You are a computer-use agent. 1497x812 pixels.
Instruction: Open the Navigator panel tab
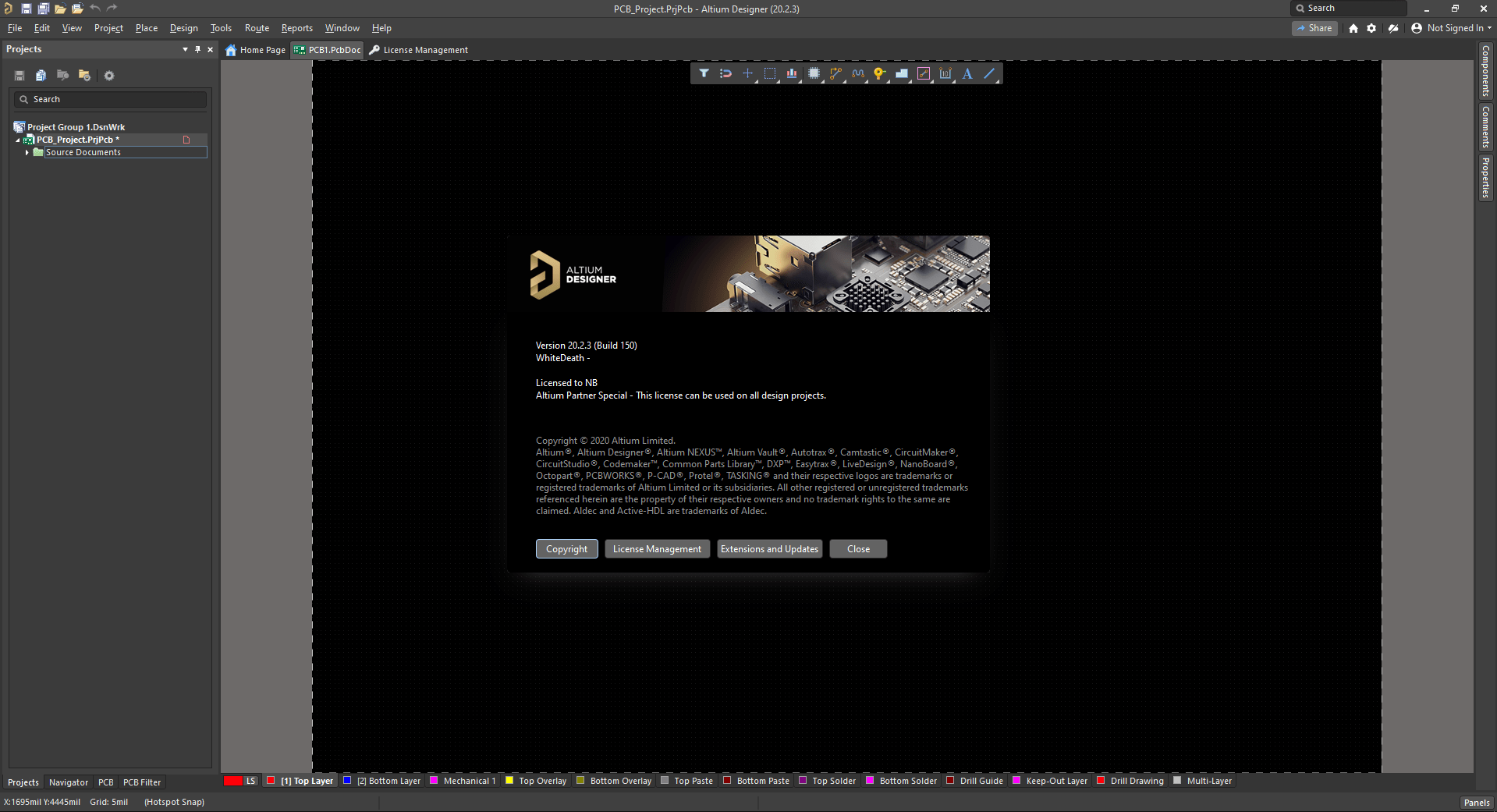(69, 782)
